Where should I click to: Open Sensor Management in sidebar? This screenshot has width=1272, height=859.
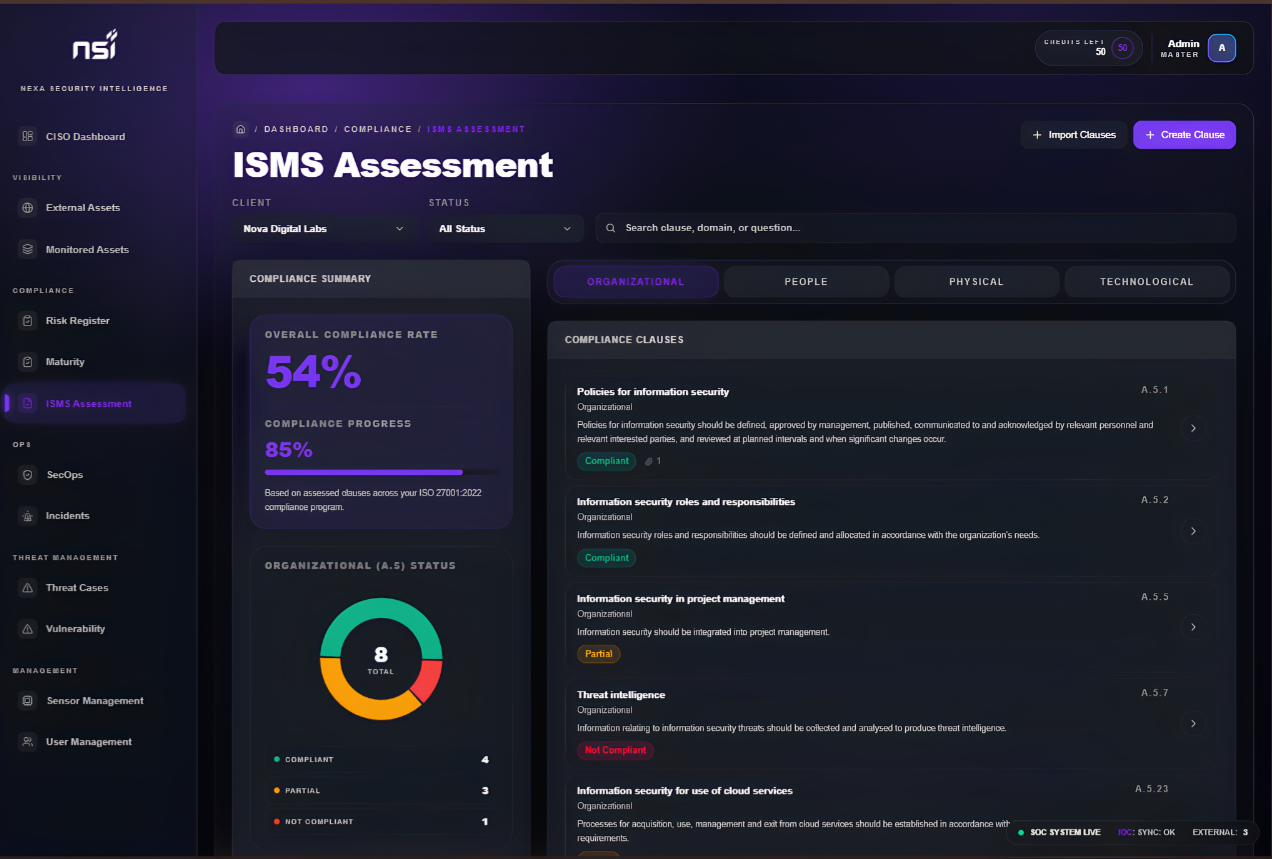(95, 701)
